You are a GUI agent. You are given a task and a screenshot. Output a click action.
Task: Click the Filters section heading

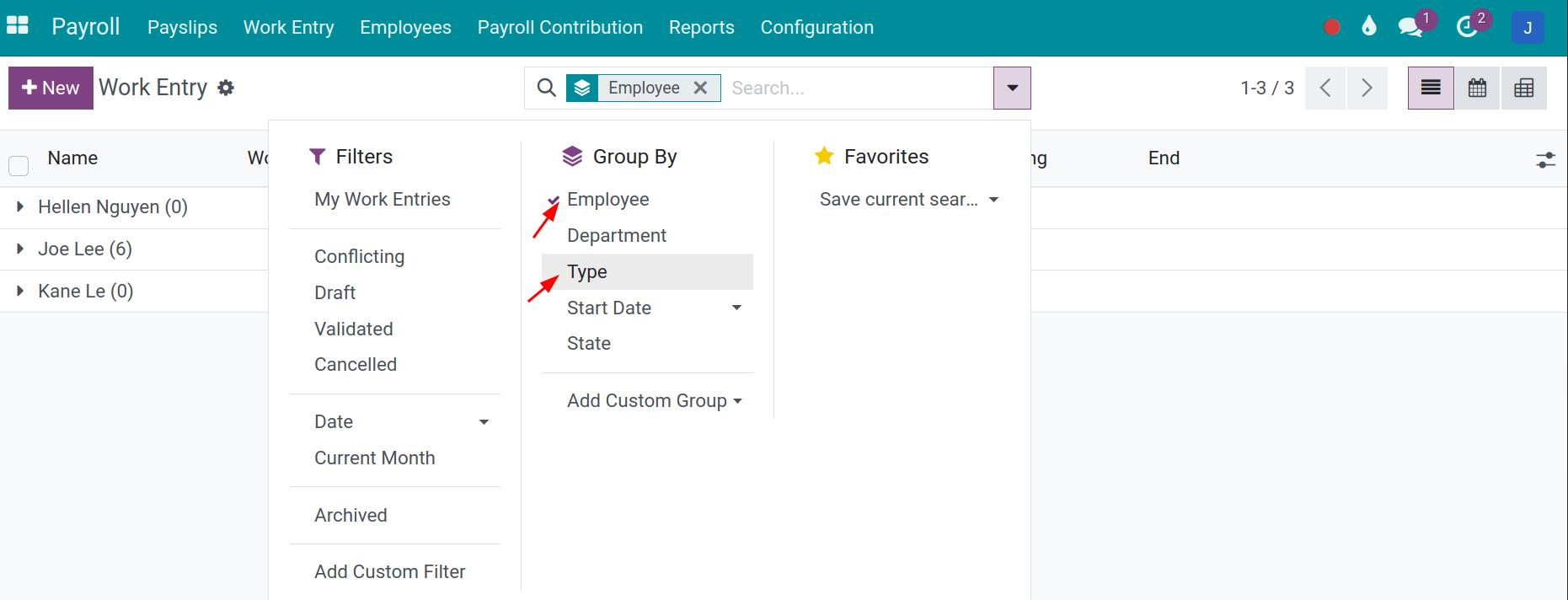tap(351, 156)
